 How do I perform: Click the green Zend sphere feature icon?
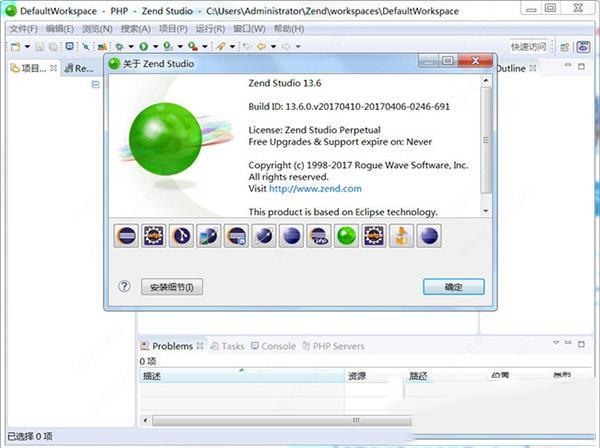tap(346, 236)
